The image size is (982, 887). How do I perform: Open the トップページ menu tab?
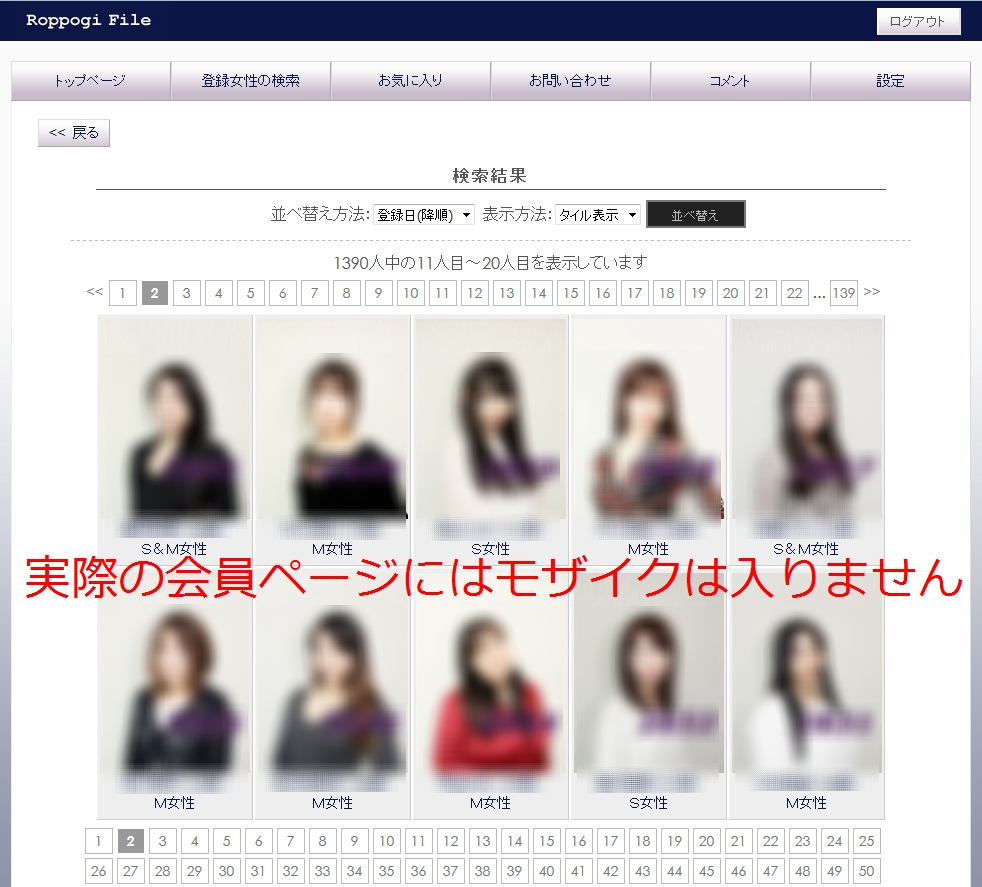pyautogui.click(x=91, y=81)
